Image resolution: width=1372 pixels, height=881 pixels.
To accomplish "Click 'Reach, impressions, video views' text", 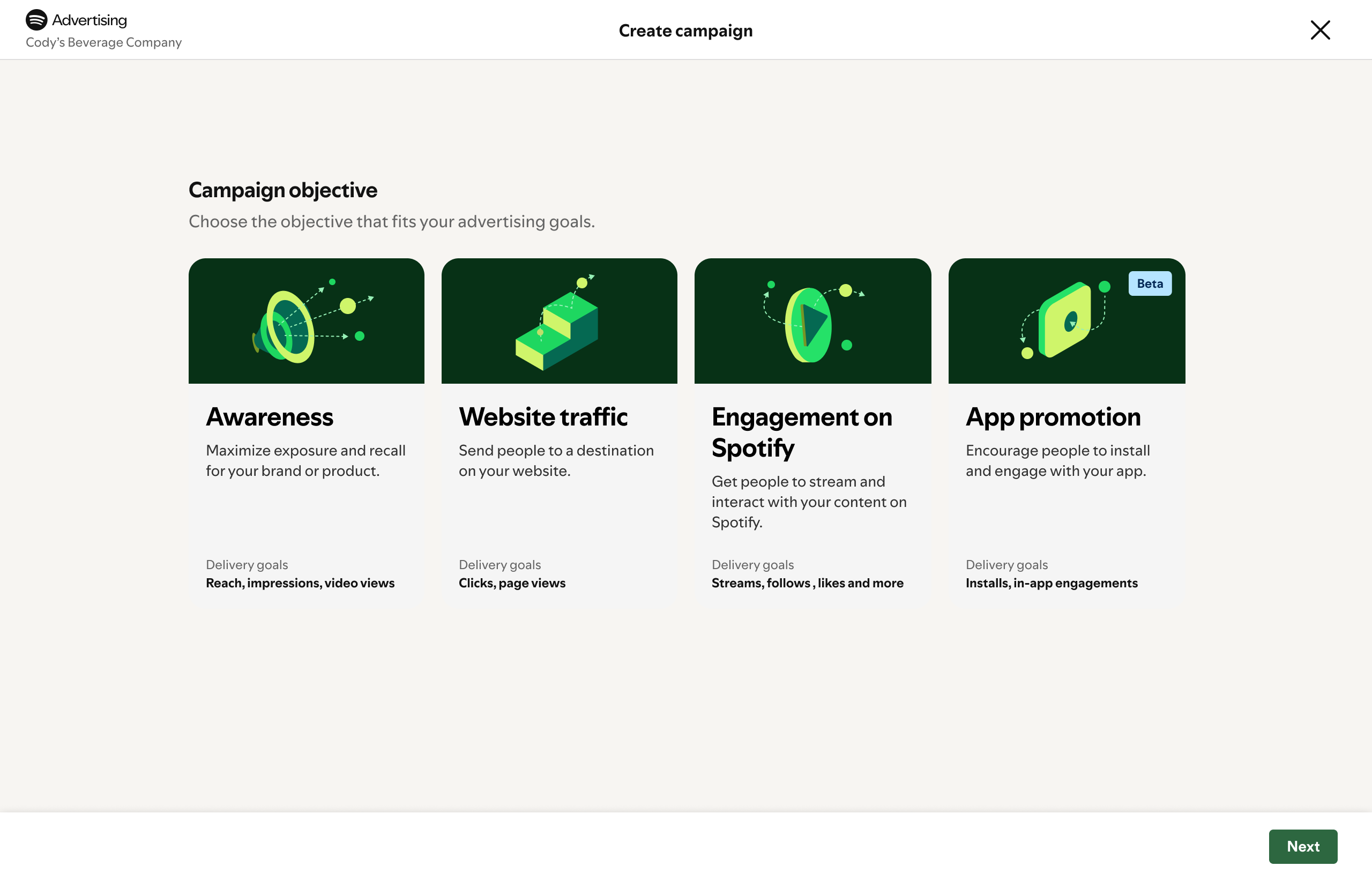I will 300,583.
